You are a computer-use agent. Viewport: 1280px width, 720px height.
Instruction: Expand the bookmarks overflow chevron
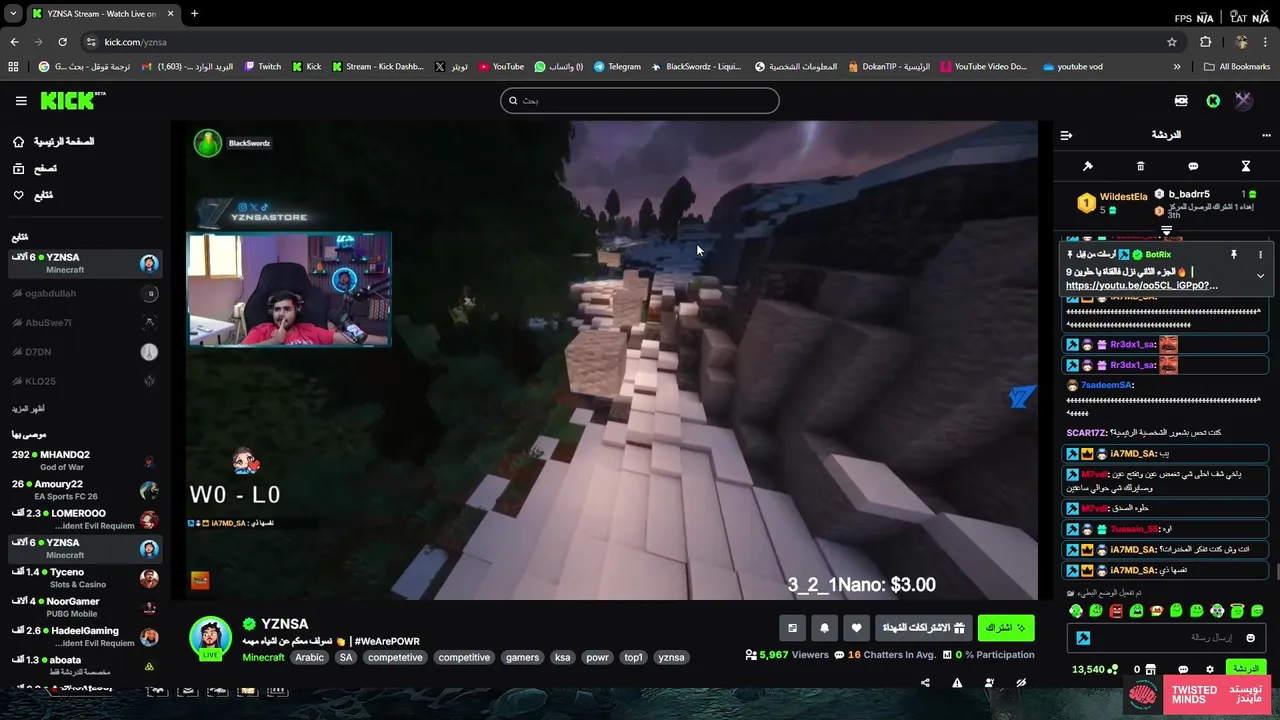tap(1177, 67)
